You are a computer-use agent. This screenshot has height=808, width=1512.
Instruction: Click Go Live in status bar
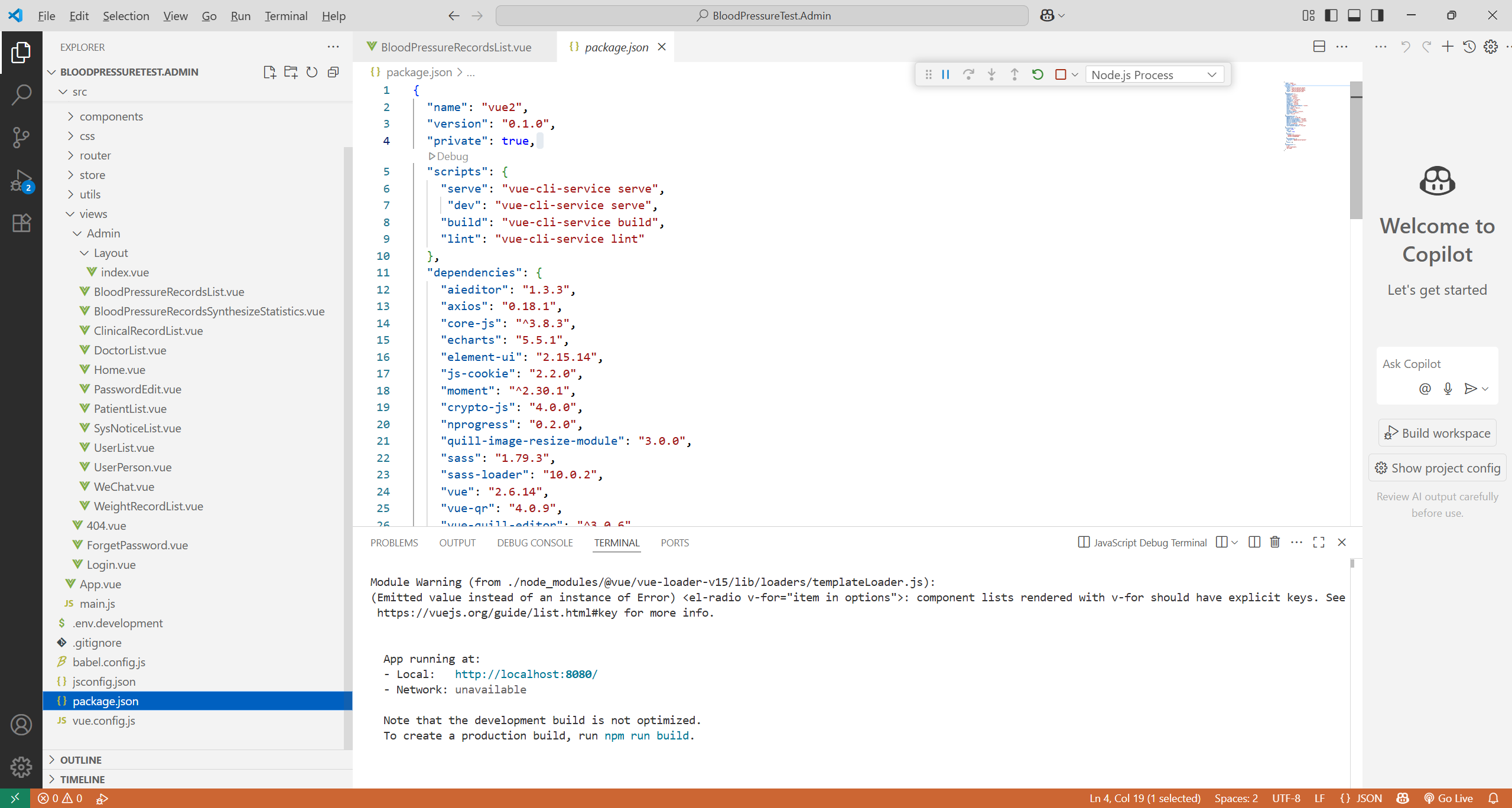coord(1448,799)
